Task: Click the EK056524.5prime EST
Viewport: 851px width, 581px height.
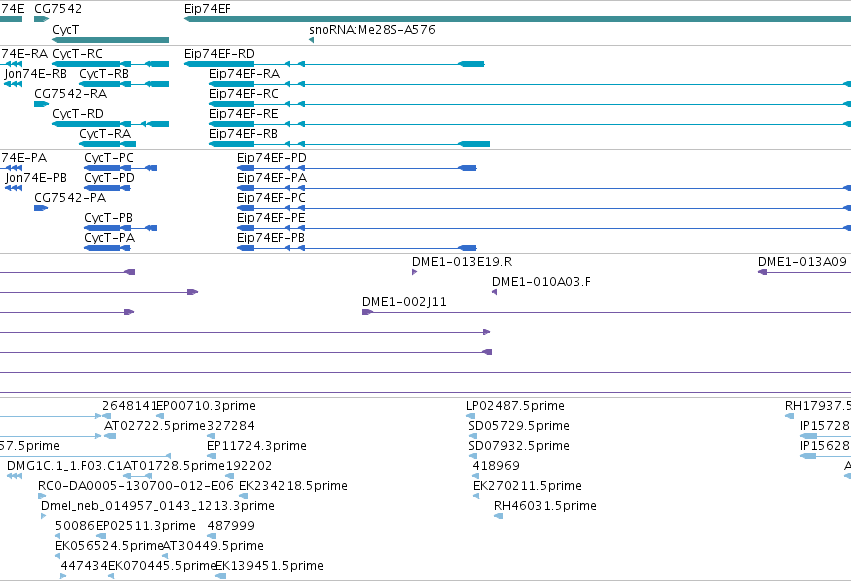Action: (x=58, y=556)
